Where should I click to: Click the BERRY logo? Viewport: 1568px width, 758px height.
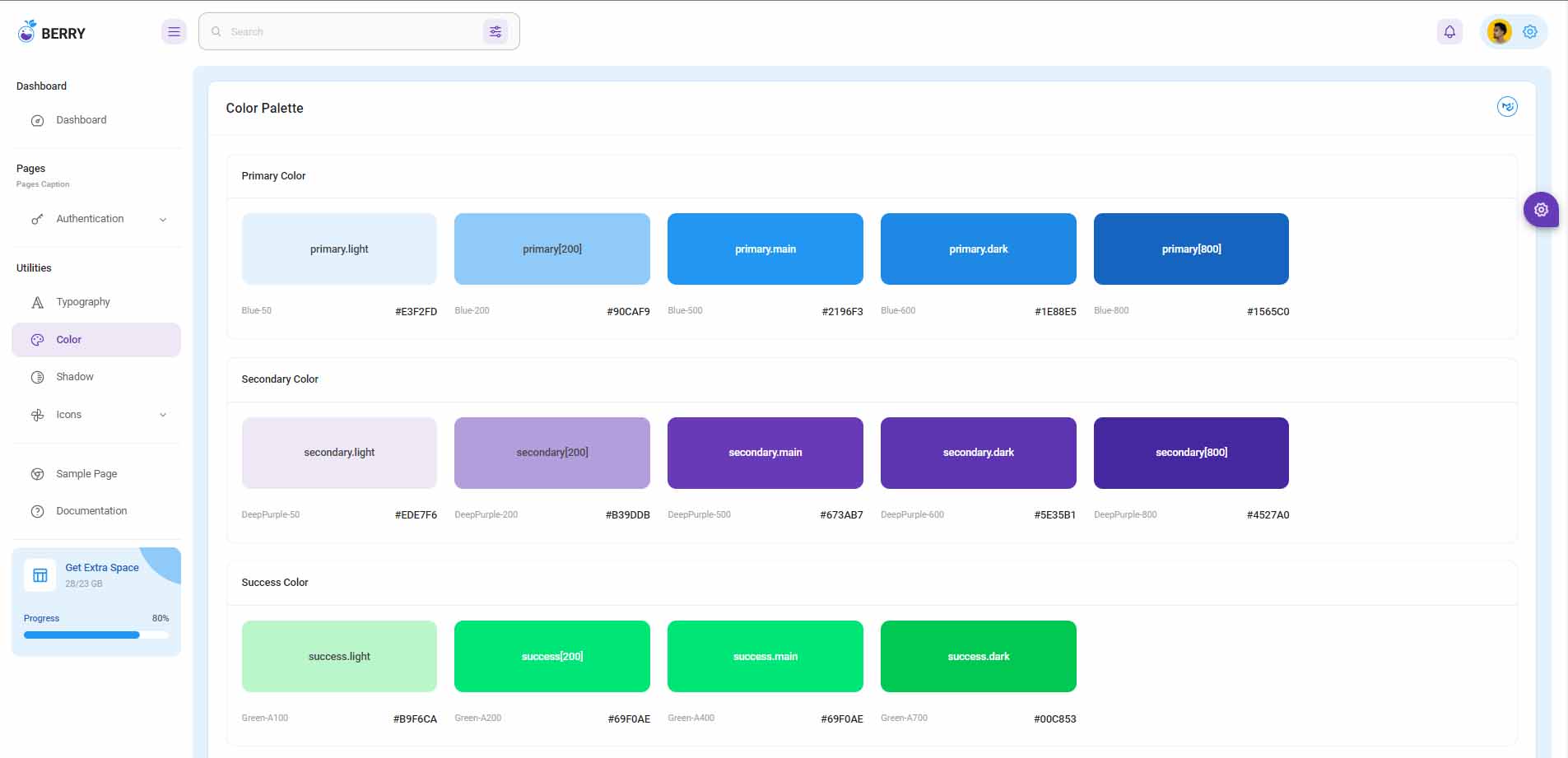52,31
